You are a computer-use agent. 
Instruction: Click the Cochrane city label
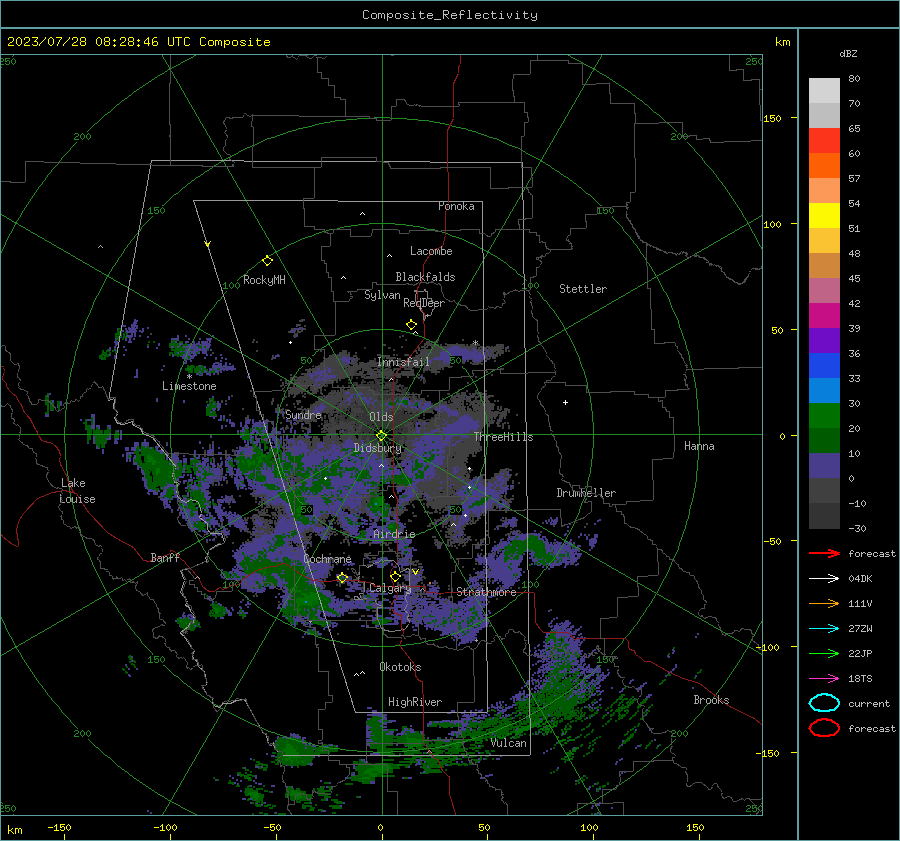pos(327,559)
